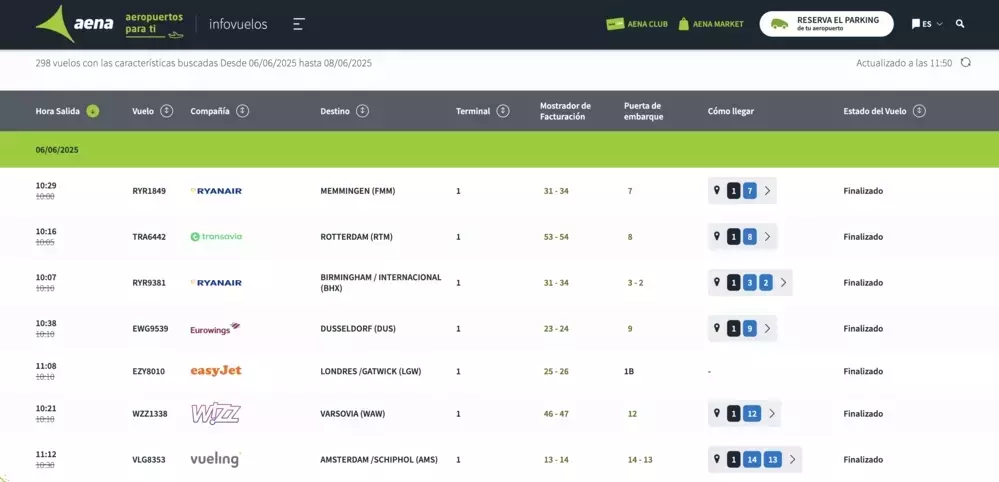Click the Ryanair logo for flight RYR1849
The width and height of the screenshot is (999, 482).
coord(216,191)
